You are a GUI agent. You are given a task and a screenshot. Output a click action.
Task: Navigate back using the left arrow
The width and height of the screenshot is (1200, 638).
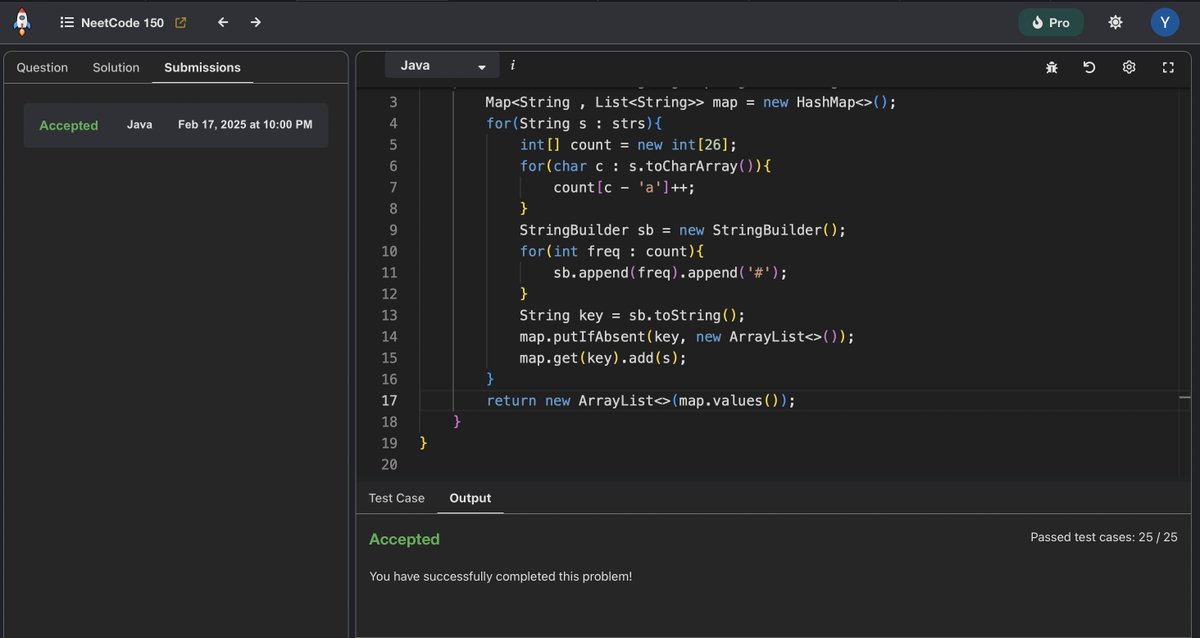pyautogui.click(x=222, y=21)
